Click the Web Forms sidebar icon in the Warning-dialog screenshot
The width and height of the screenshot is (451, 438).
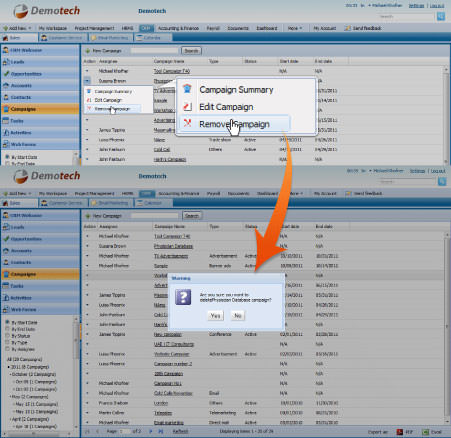[6, 309]
